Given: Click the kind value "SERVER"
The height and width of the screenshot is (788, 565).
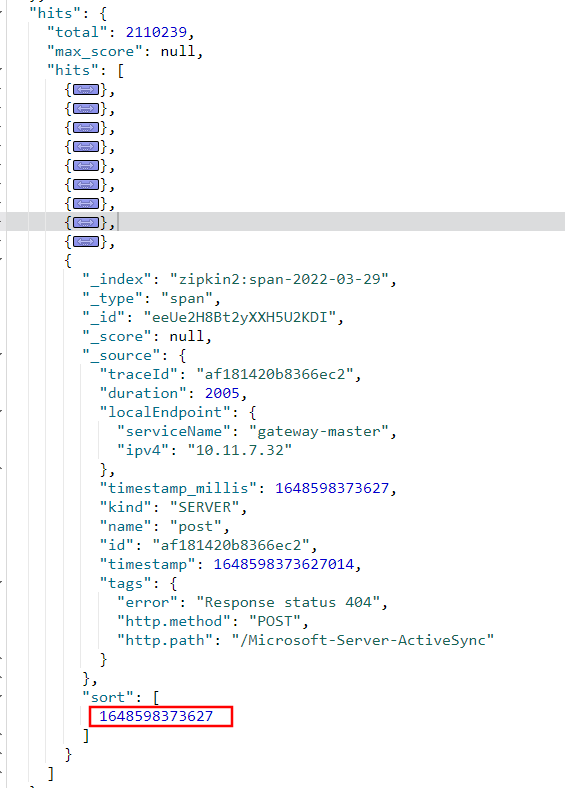Looking at the screenshot, I should (x=204, y=508).
